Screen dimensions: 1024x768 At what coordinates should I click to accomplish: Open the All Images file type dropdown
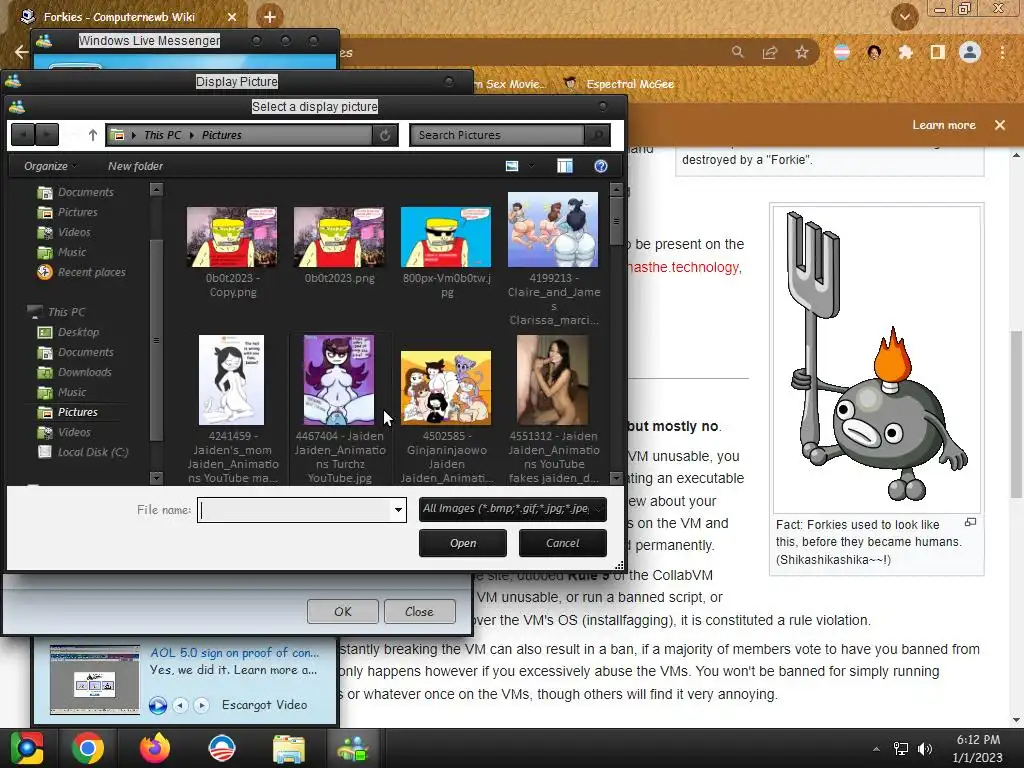pyautogui.click(x=513, y=509)
